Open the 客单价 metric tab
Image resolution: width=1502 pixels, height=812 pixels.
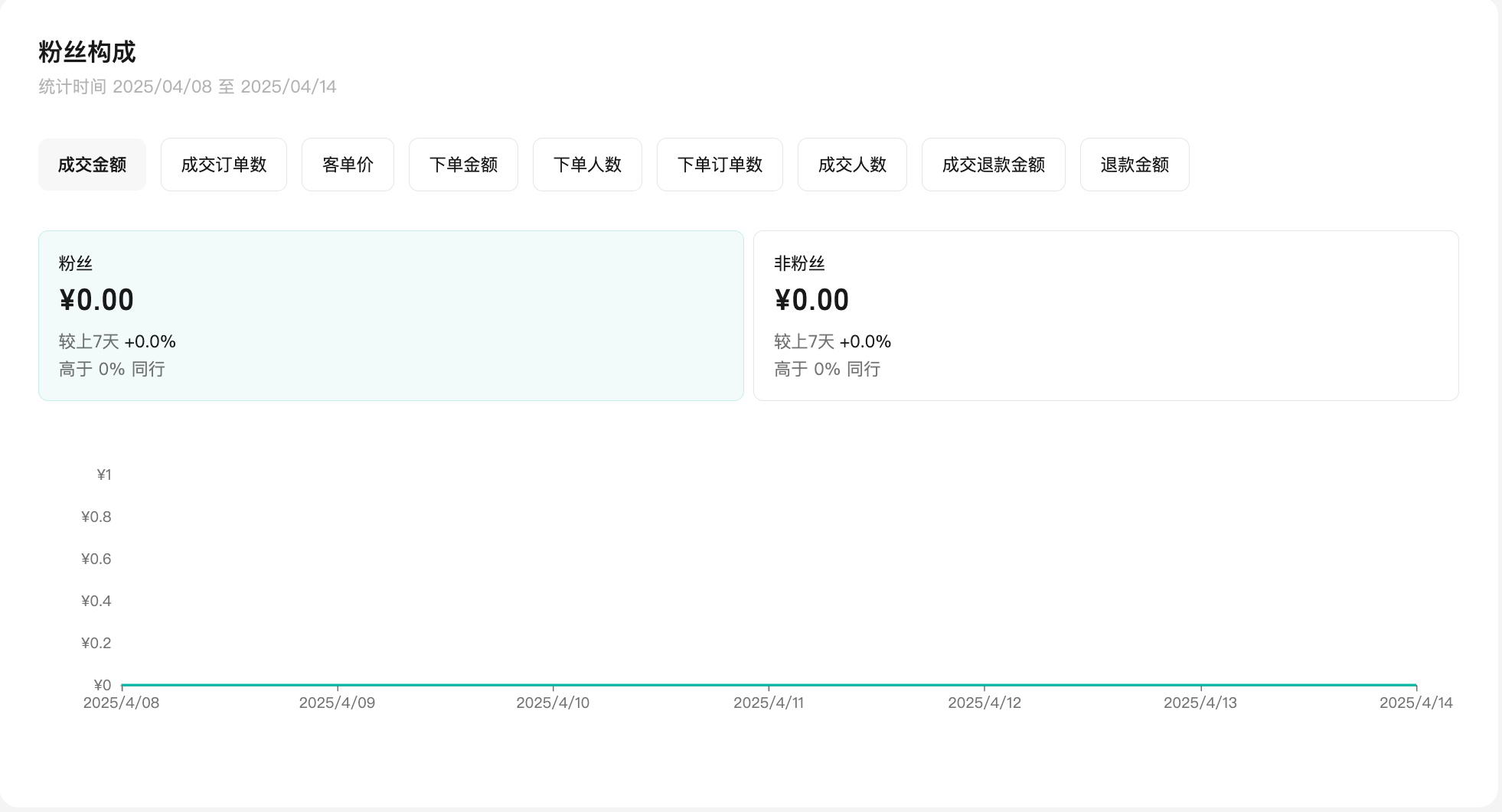coord(348,165)
